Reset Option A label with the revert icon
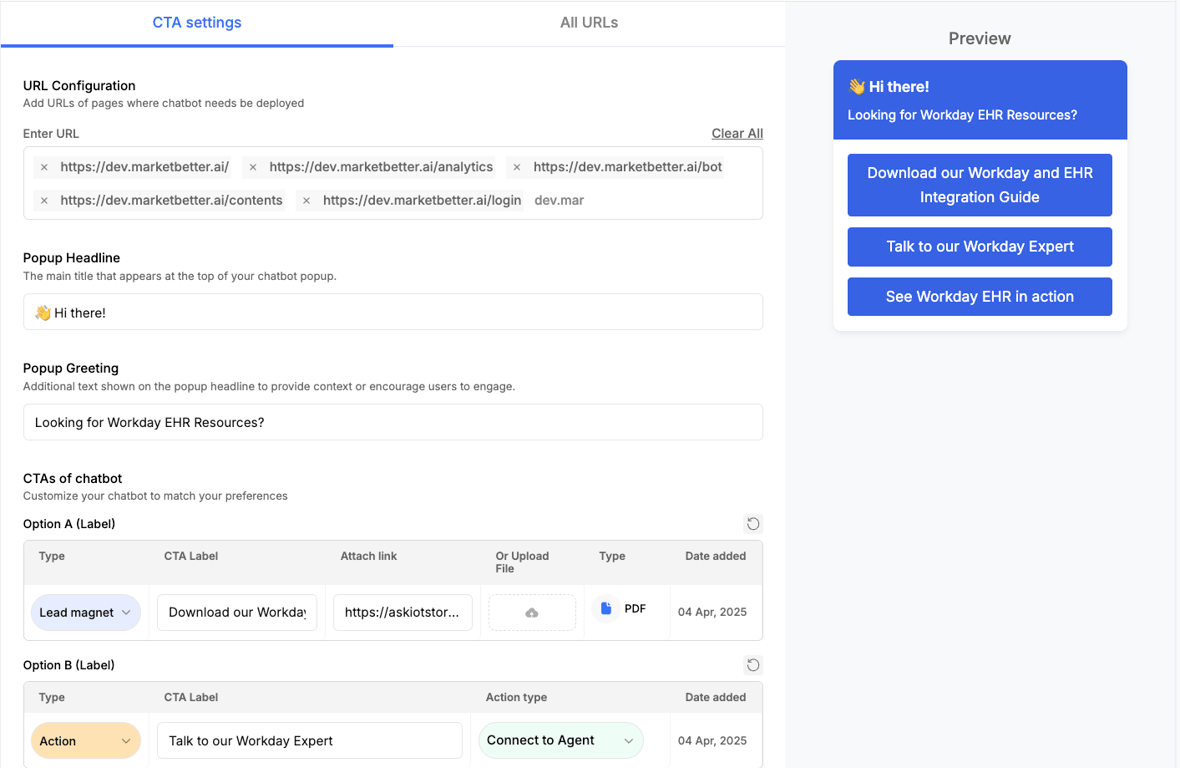 point(753,523)
